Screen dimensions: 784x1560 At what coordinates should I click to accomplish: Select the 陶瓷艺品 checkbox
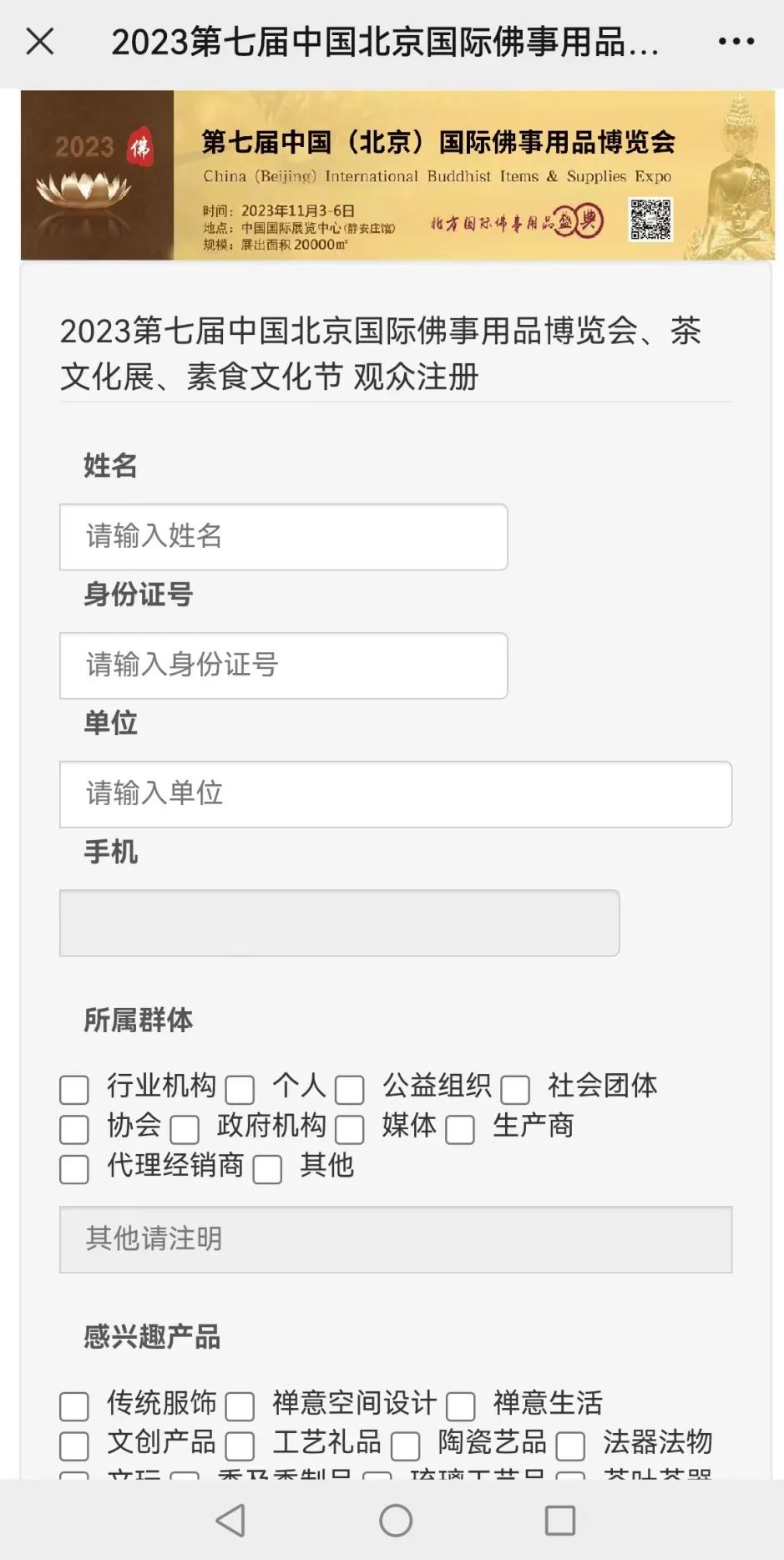405,1446
